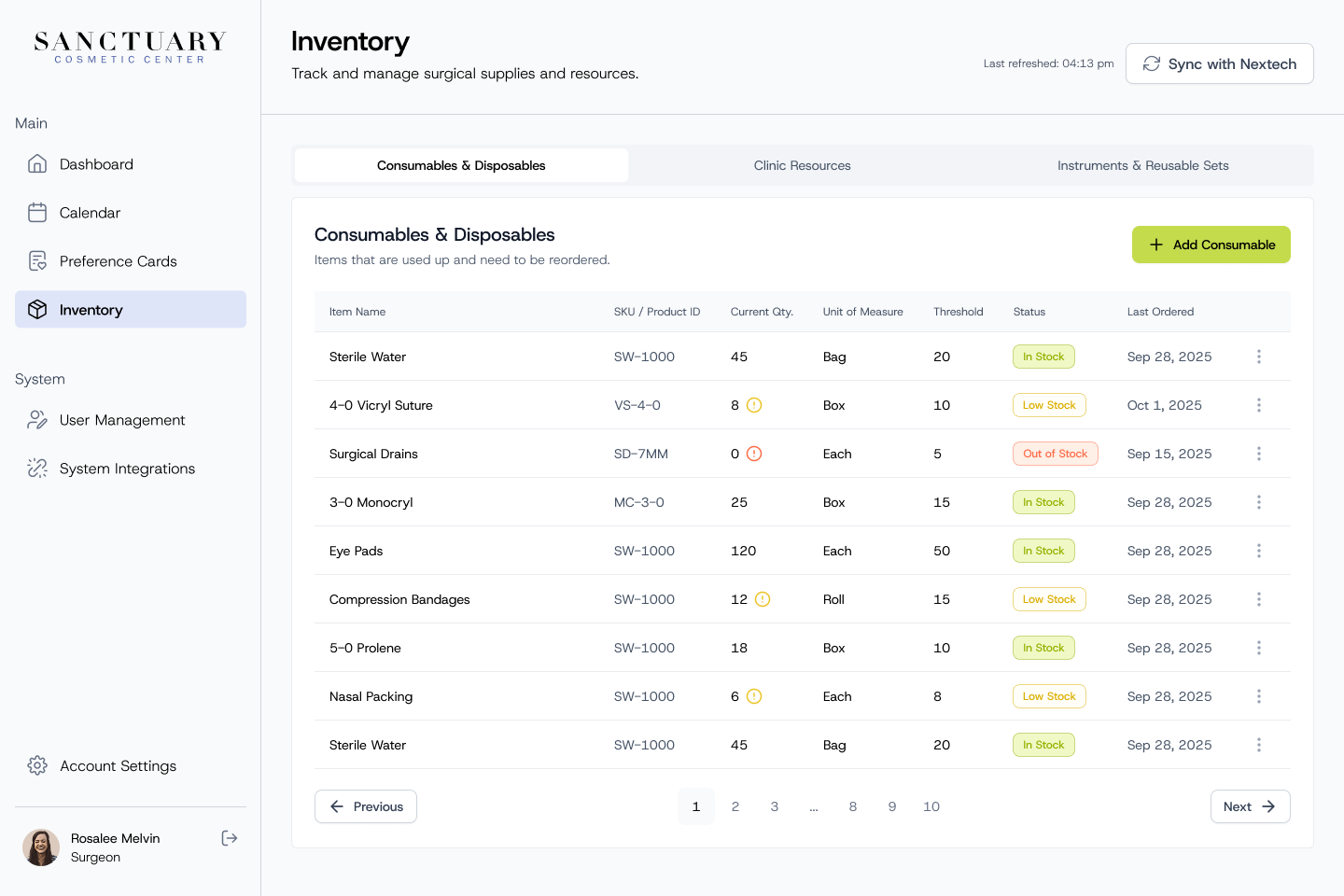Go to the Previous page
This screenshot has width=1344, height=896.
click(366, 806)
